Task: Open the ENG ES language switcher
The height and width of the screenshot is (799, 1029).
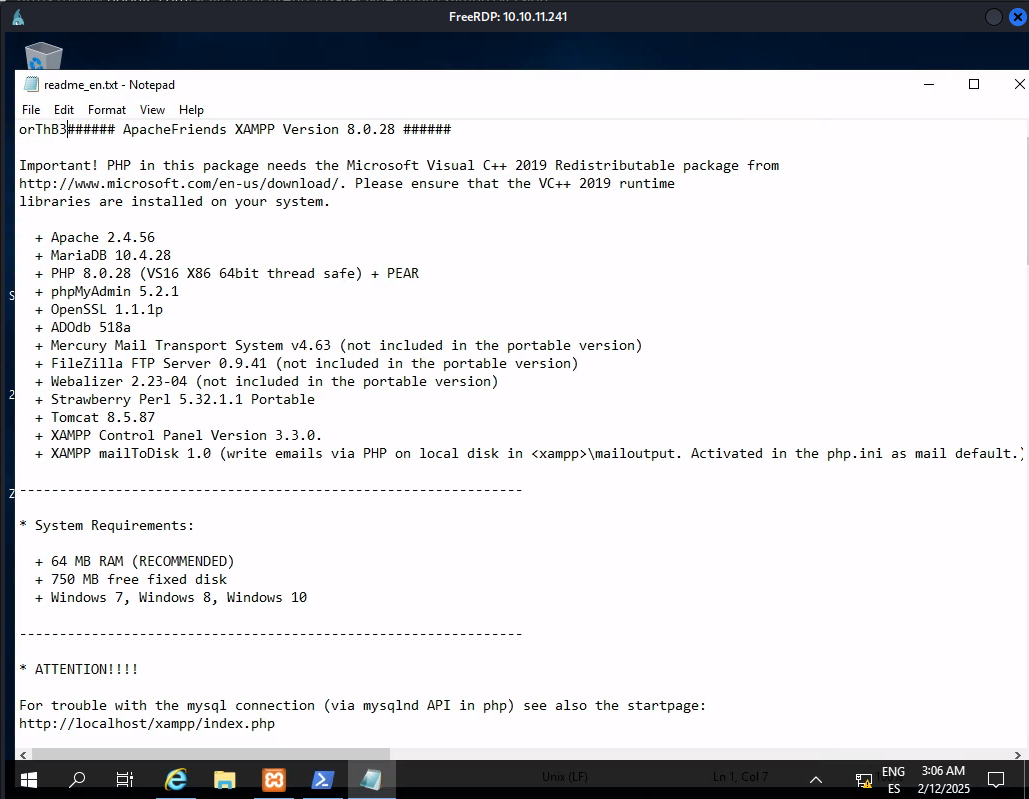Action: (893, 779)
